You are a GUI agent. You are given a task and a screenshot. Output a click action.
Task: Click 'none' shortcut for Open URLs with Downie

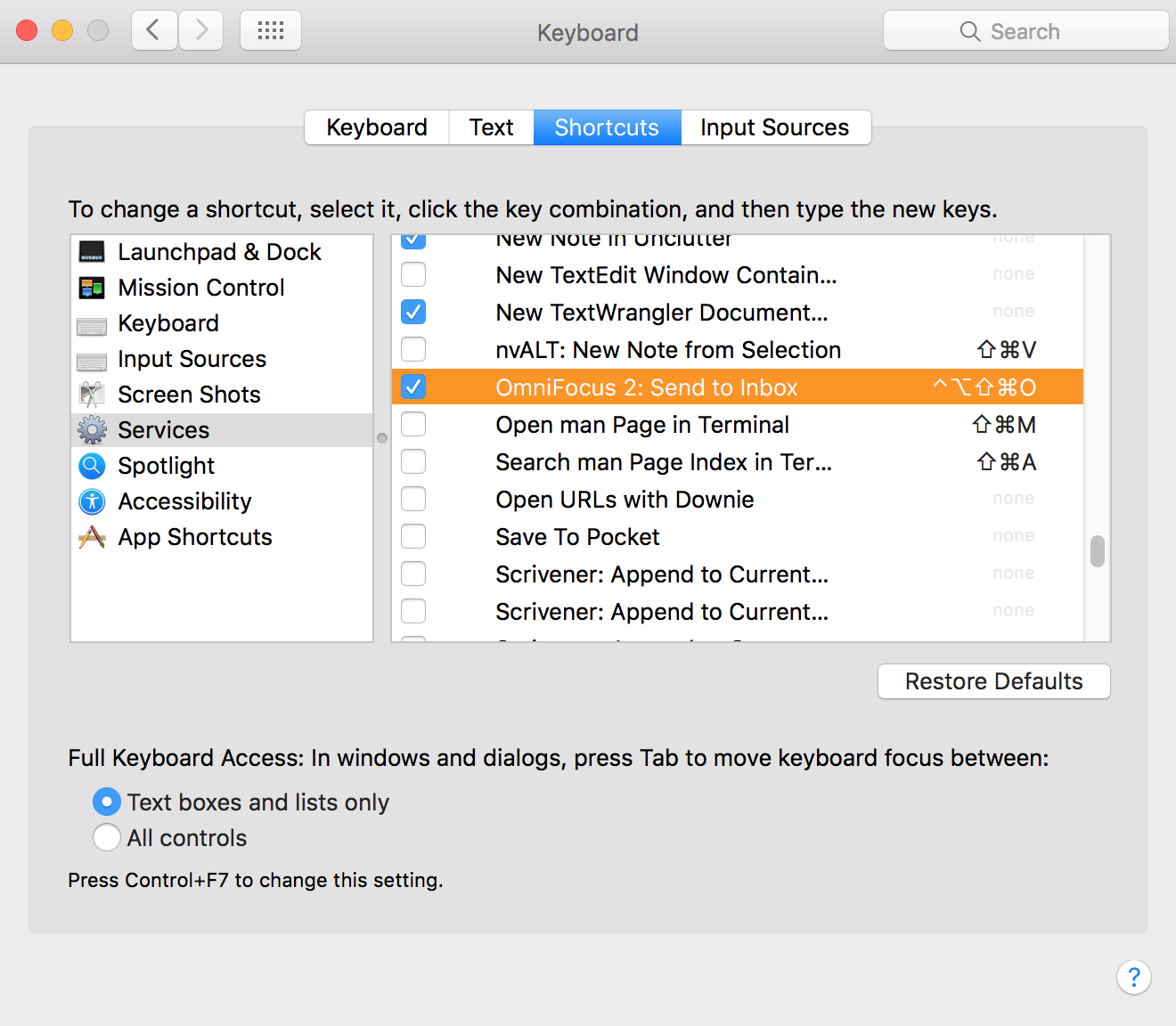click(x=1014, y=498)
